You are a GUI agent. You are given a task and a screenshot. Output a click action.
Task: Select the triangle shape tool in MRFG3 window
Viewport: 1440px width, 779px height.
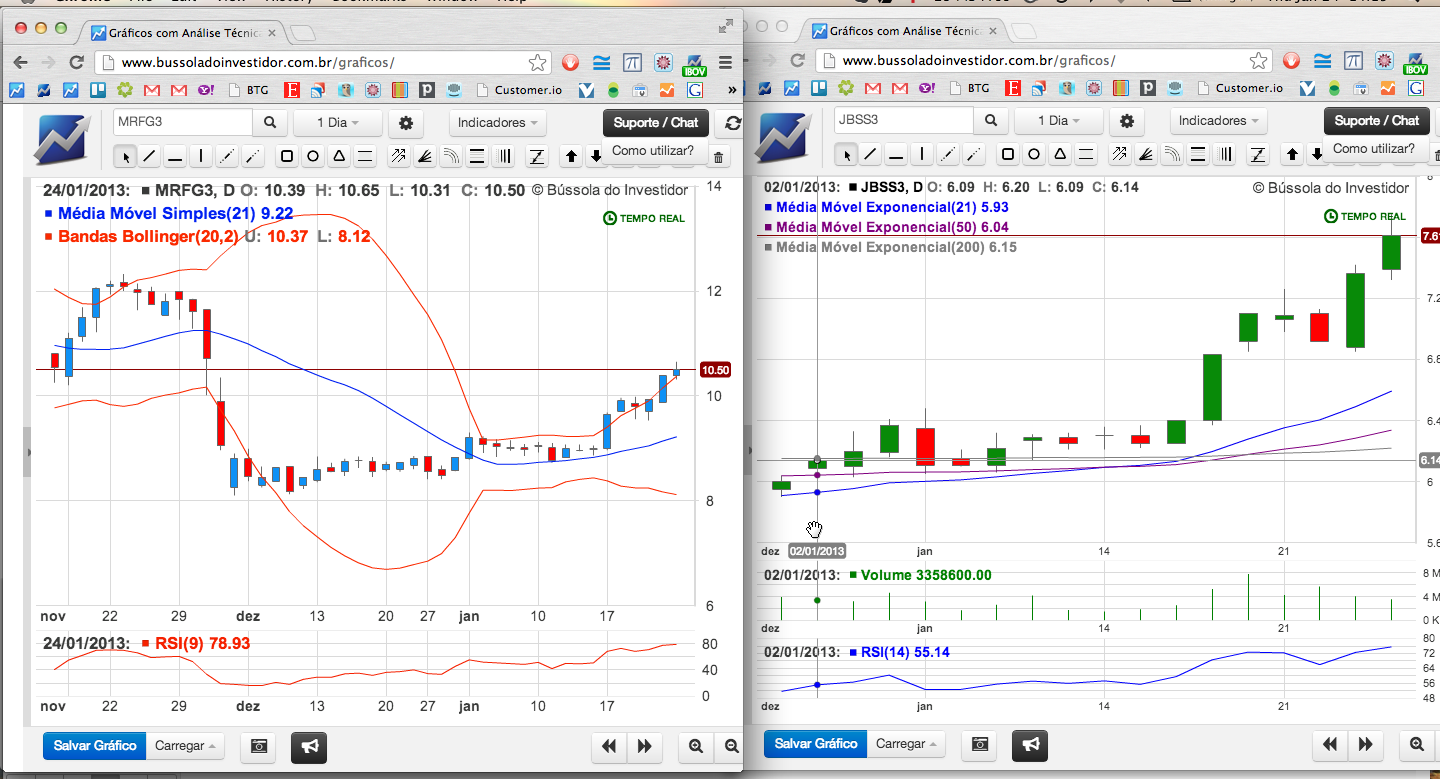(339, 156)
